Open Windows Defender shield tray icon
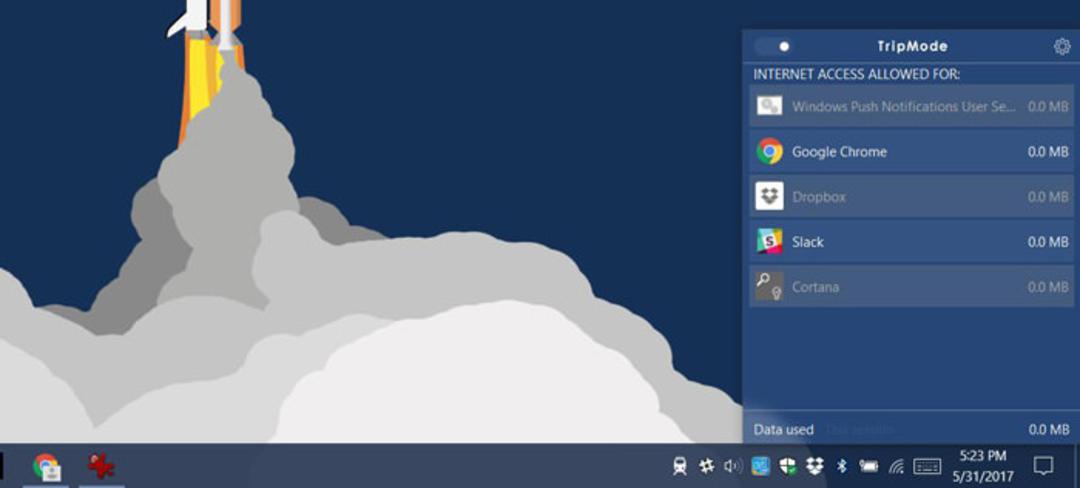The width and height of the screenshot is (1080, 488). (787, 466)
